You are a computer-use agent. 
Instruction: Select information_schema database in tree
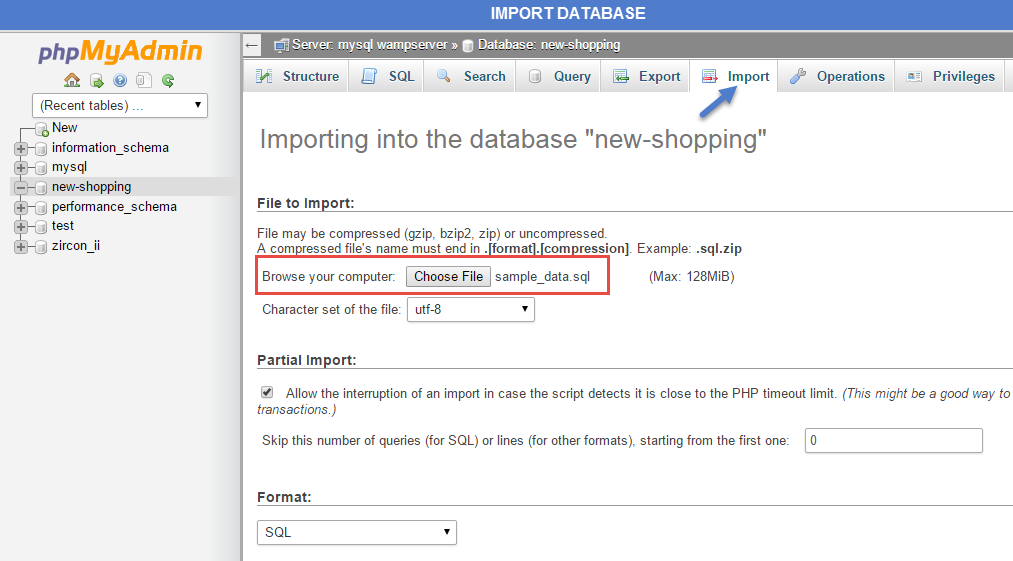[x=110, y=148]
